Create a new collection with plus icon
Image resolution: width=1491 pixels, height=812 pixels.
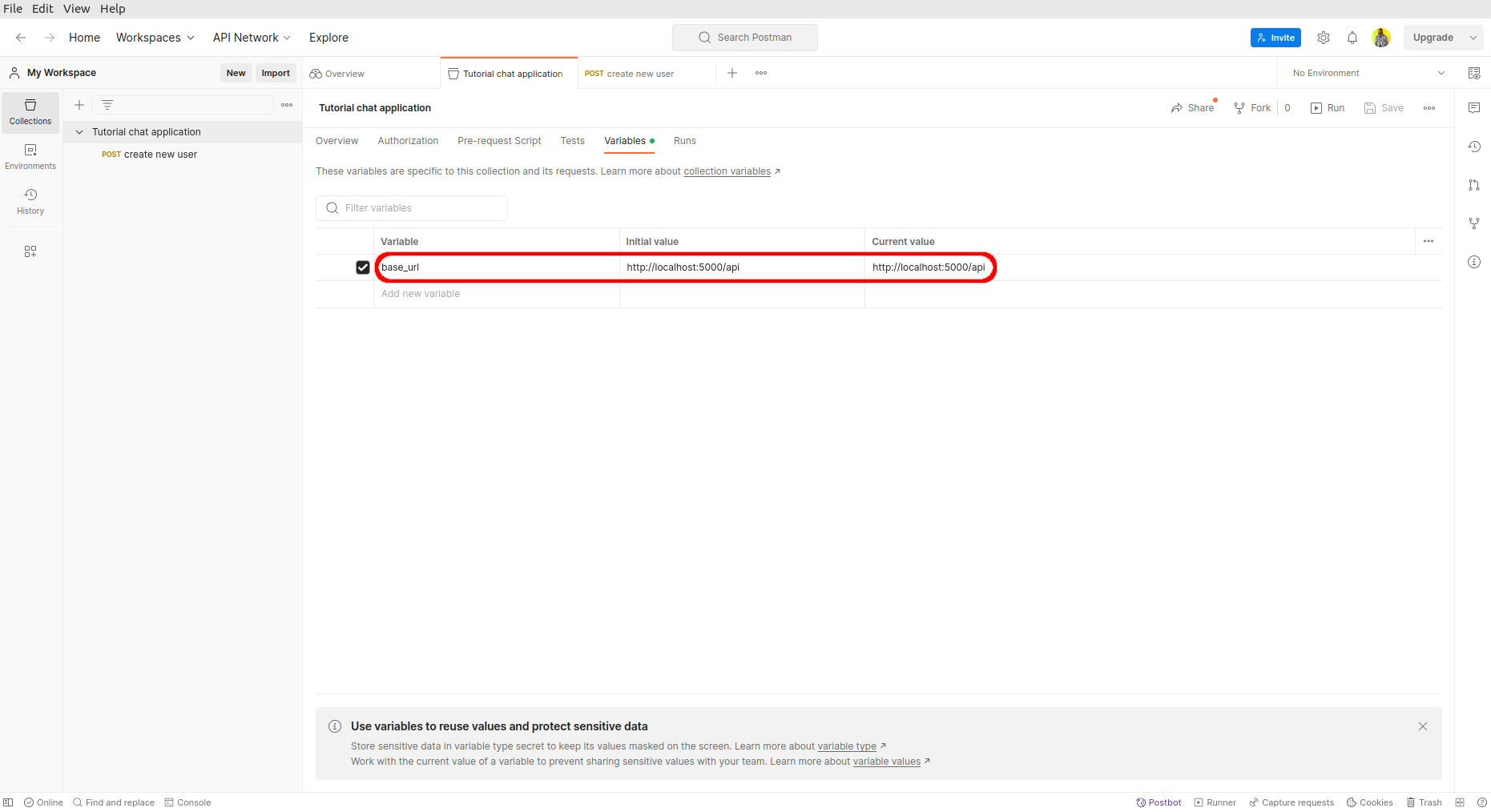click(x=79, y=105)
